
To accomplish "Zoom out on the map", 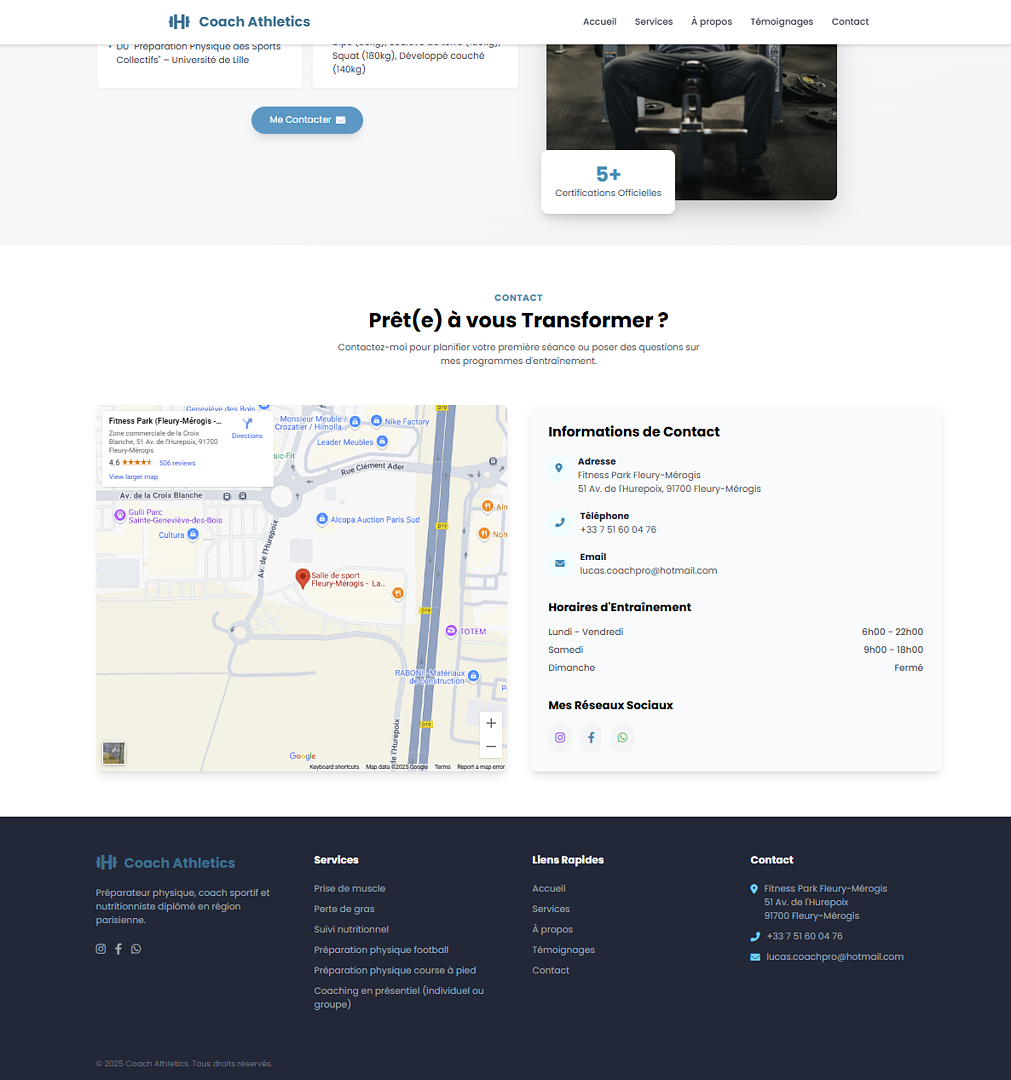I will 491,747.
